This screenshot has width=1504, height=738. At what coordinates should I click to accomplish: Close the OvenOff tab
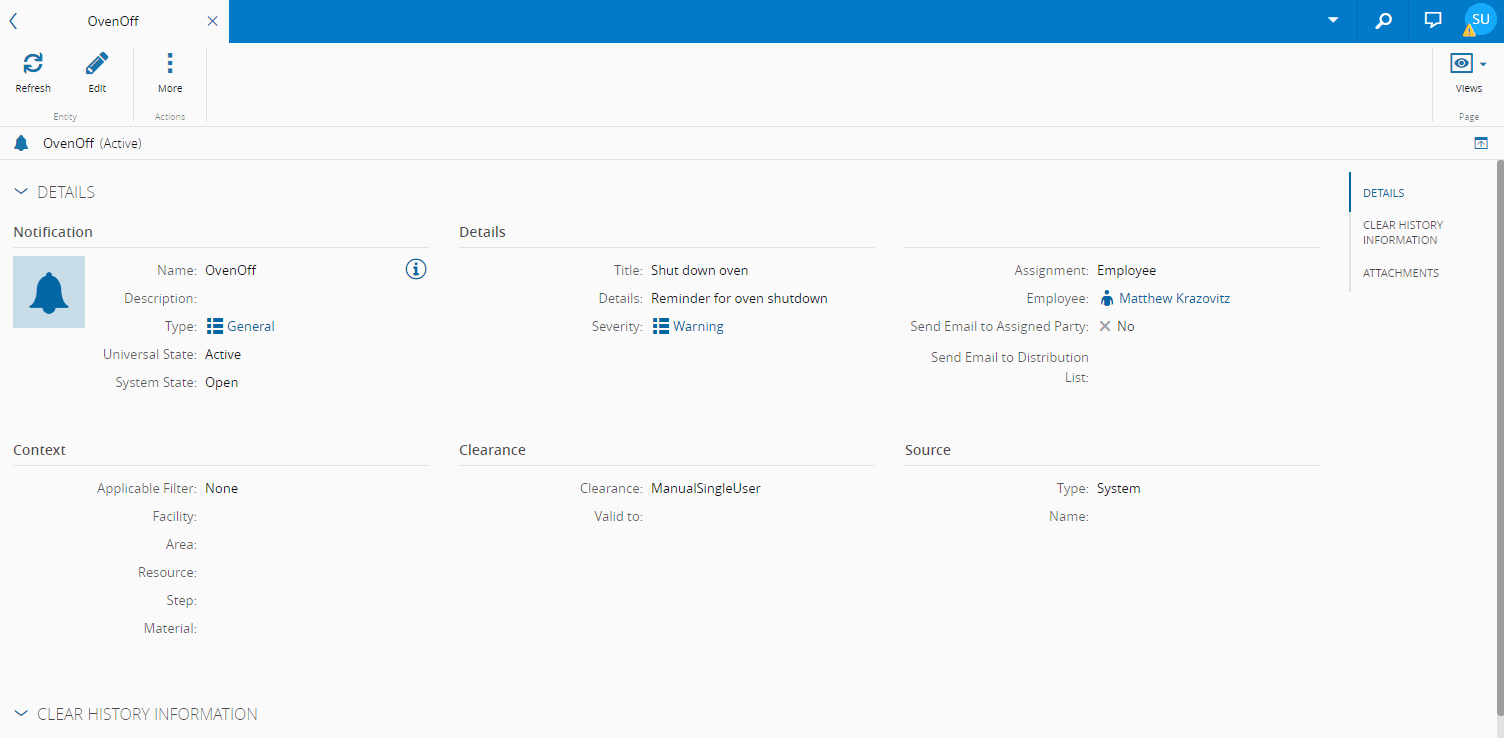pos(212,21)
